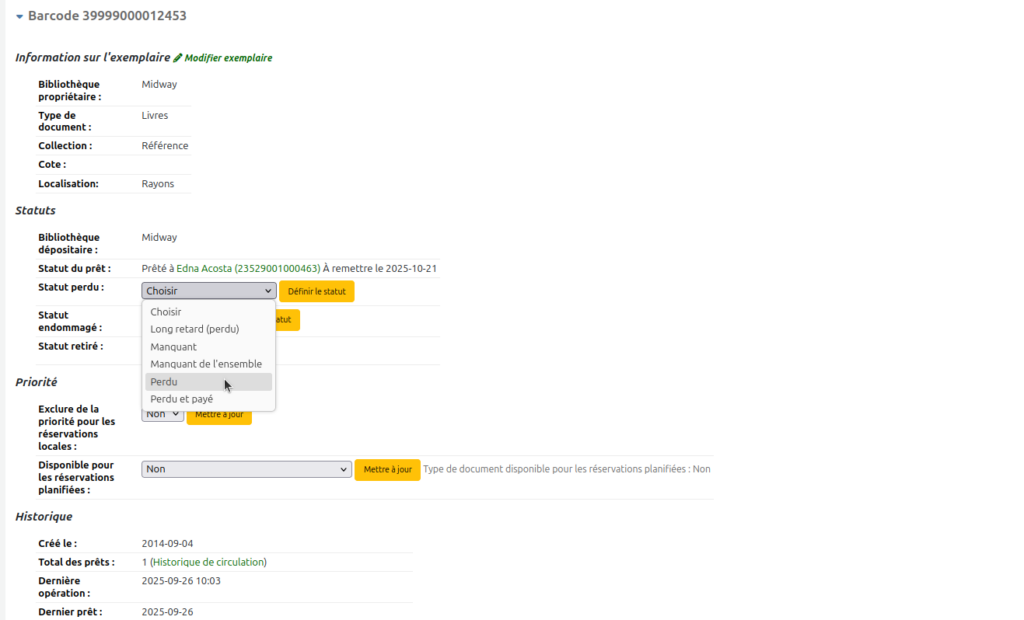This screenshot has width=1024, height=620.
Task: Click Mettre à jour for local holds priority
Action: (220, 415)
